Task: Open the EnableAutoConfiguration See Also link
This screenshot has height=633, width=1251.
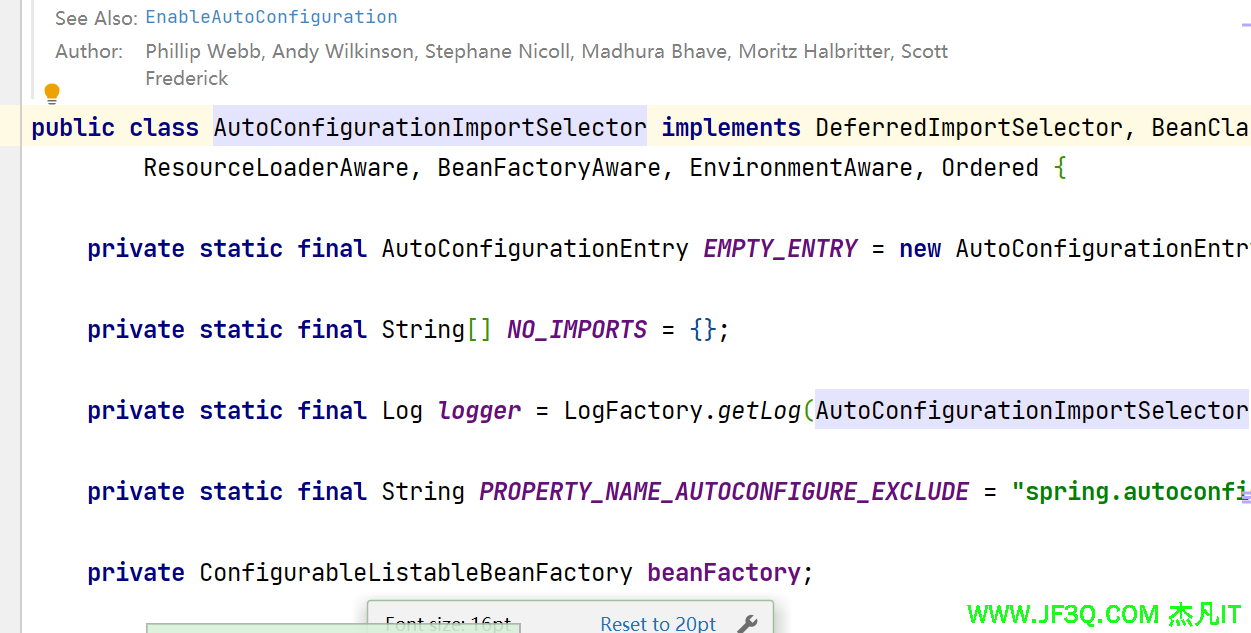Action: click(x=271, y=17)
